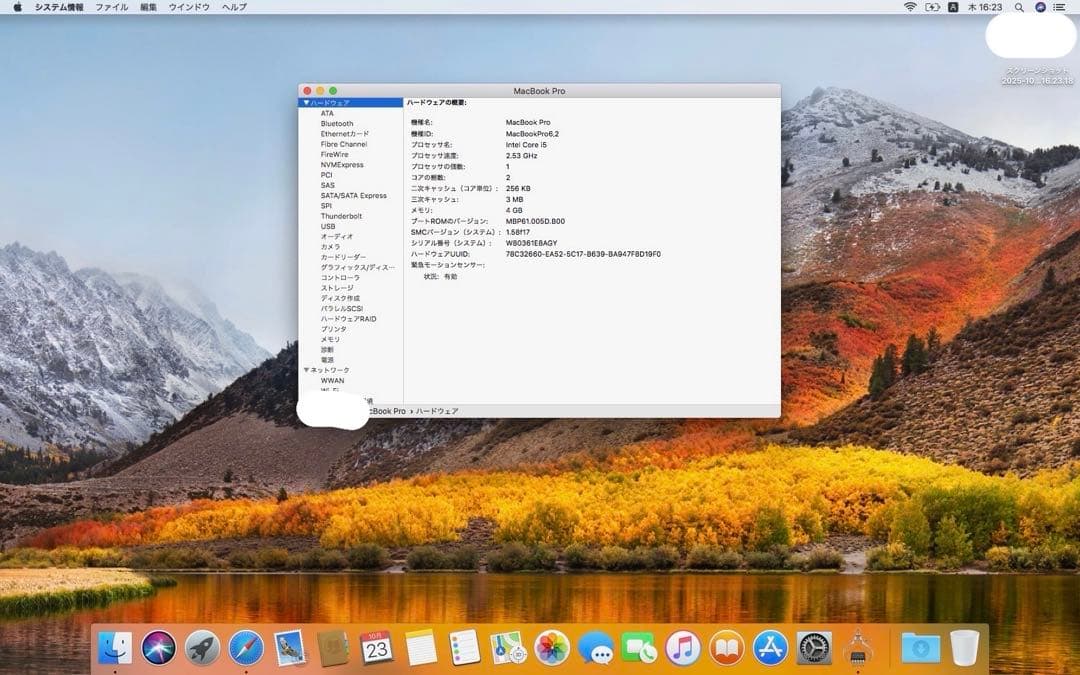The width and height of the screenshot is (1080, 675).
Task: Select ATA in the sidebar
Action: [327, 114]
